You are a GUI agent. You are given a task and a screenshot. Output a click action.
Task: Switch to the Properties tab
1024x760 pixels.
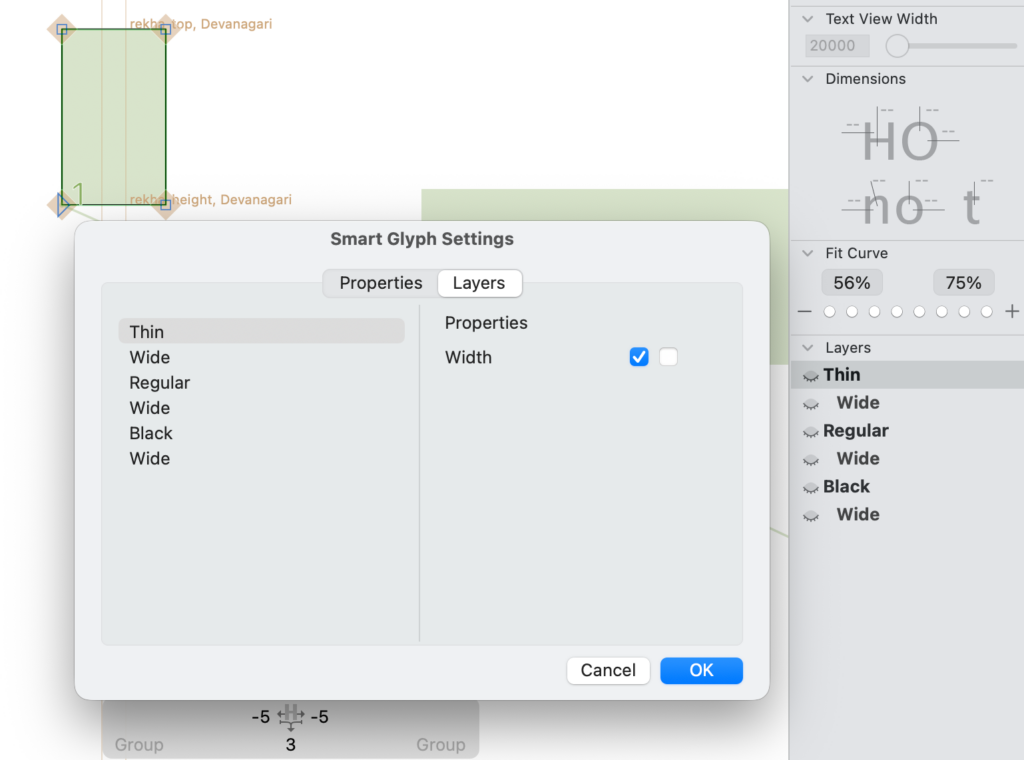click(x=381, y=283)
